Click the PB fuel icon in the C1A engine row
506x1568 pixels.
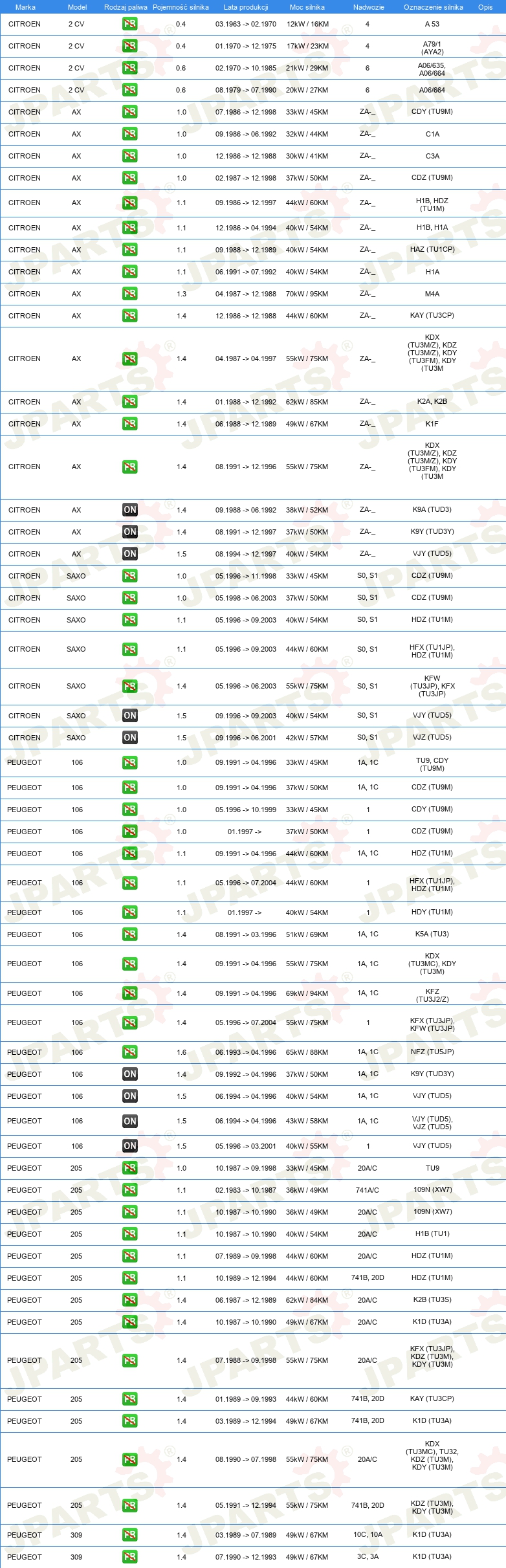pos(130,134)
